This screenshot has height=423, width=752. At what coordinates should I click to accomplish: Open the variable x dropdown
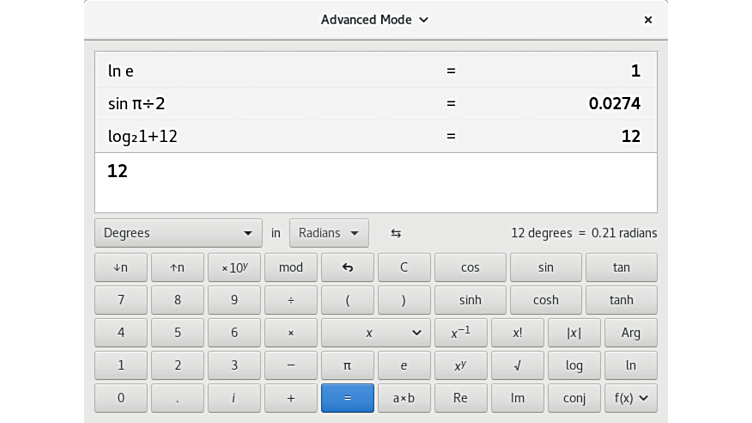click(x=376, y=333)
